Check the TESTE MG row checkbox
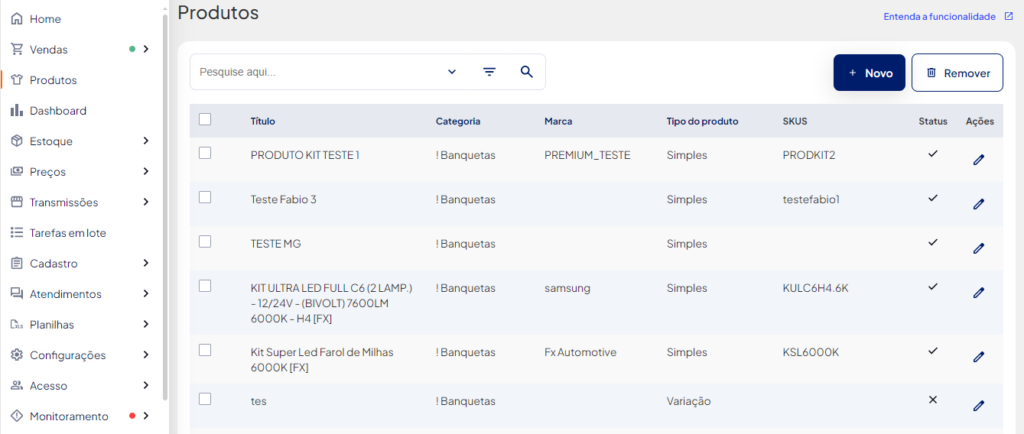Screen dimensions: 1024x434 [205, 241]
